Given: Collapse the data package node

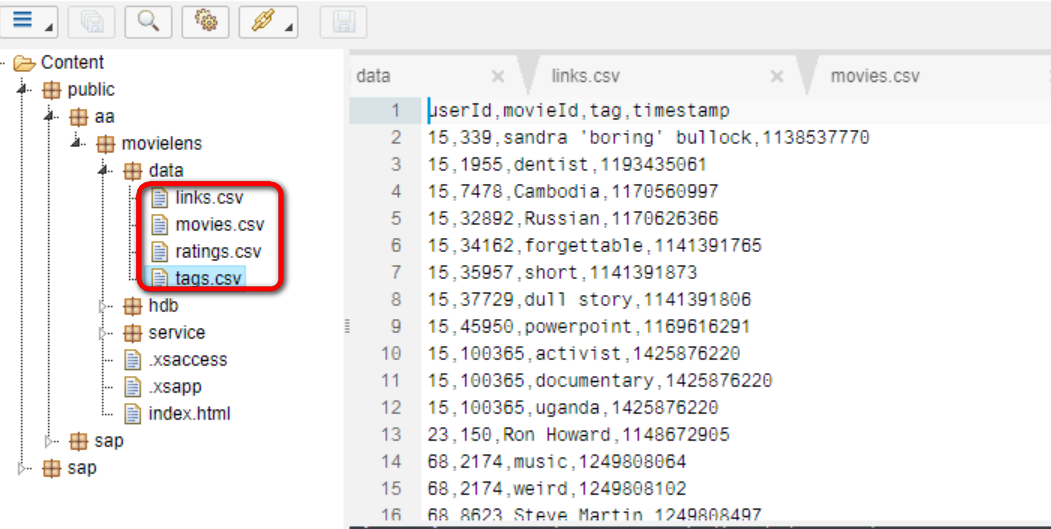Looking at the screenshot, I should 105,170.
